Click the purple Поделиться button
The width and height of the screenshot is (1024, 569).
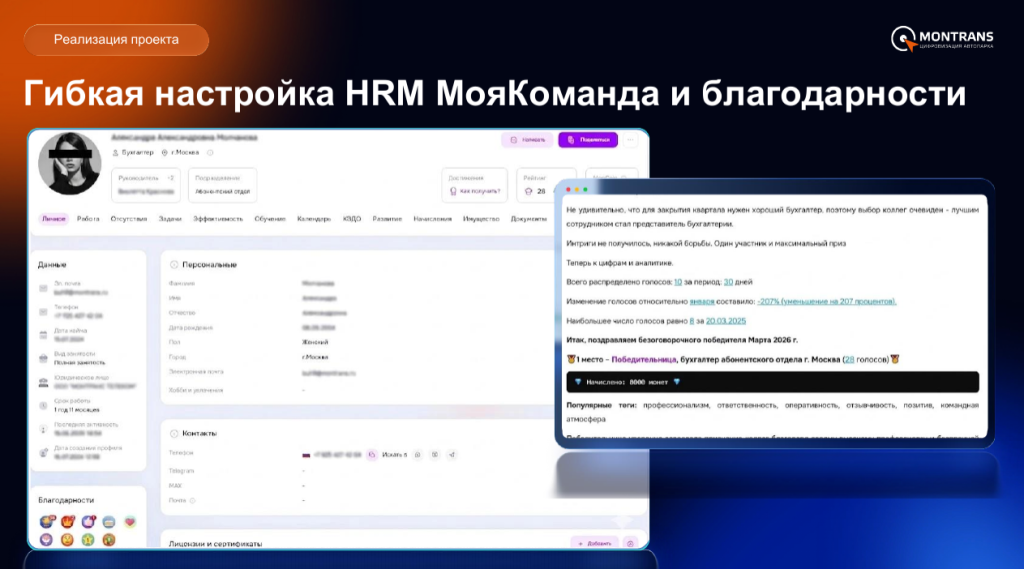588,140
